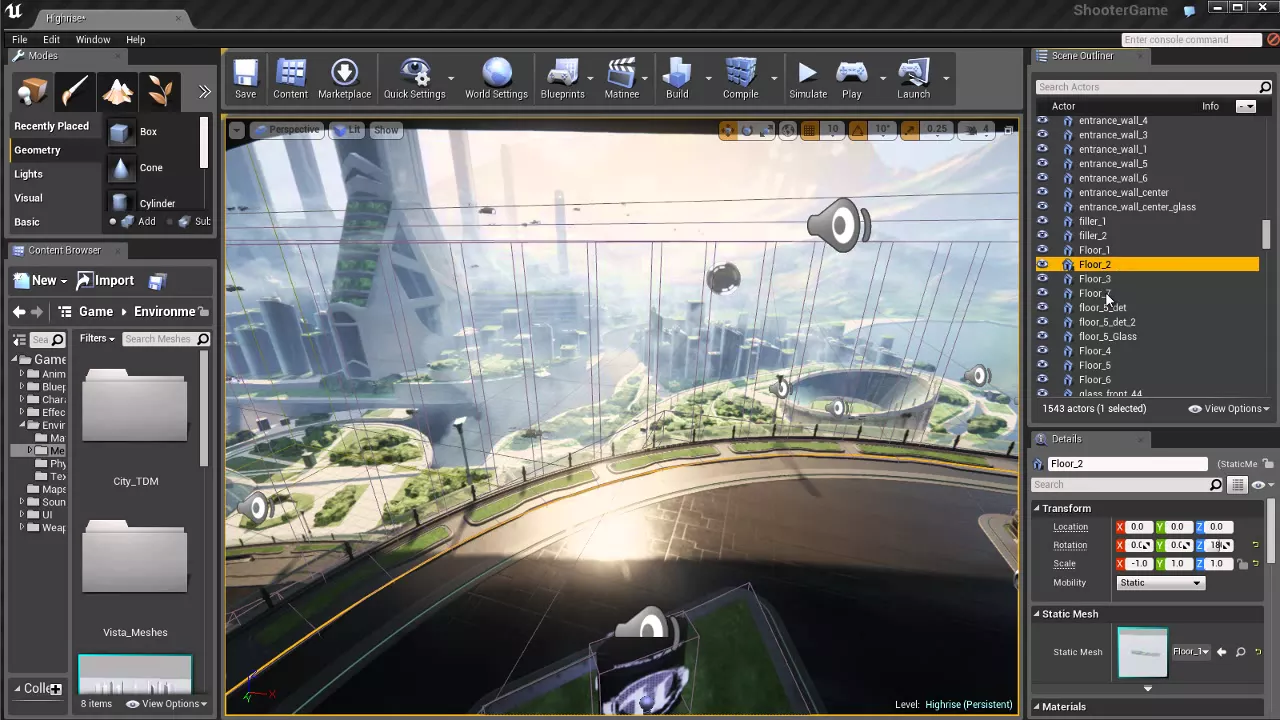Image resolution: width=1280 pixels, height=720 pixels.
Task: Toggle visibility of entrance_wall_center
Action: pos(1042,192)
